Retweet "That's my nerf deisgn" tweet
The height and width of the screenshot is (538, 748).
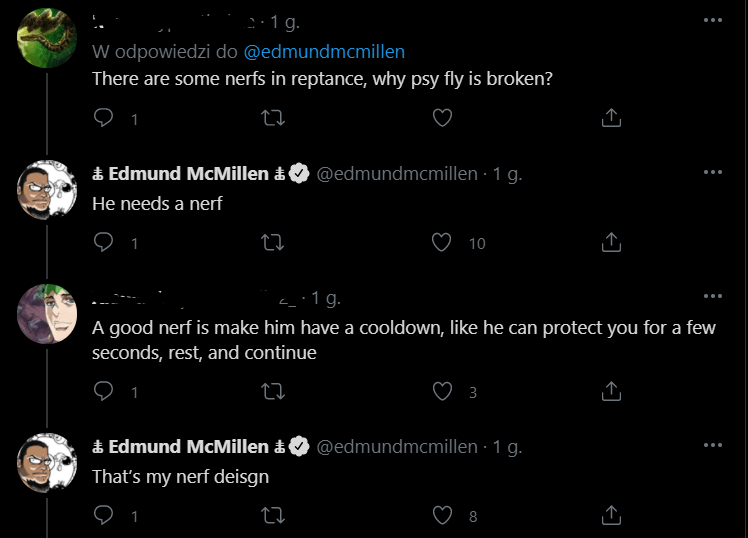pyautogui.click(x=272, y=516)
